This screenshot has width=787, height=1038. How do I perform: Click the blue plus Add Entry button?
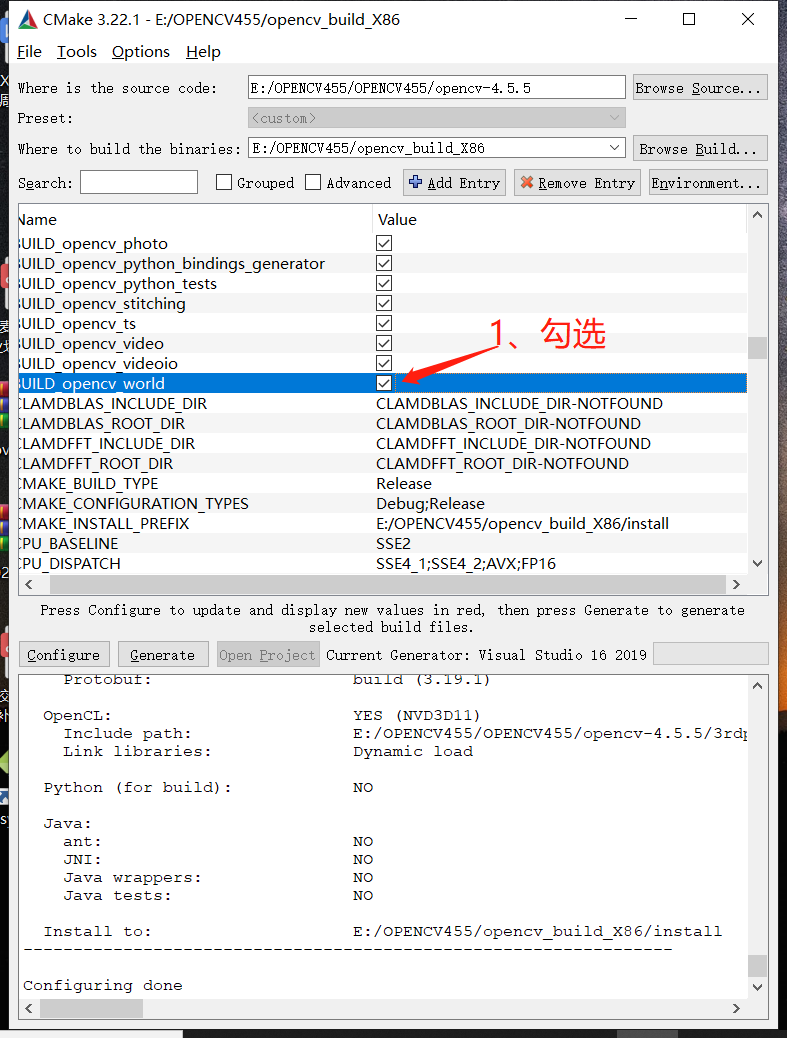click(454, 183)
